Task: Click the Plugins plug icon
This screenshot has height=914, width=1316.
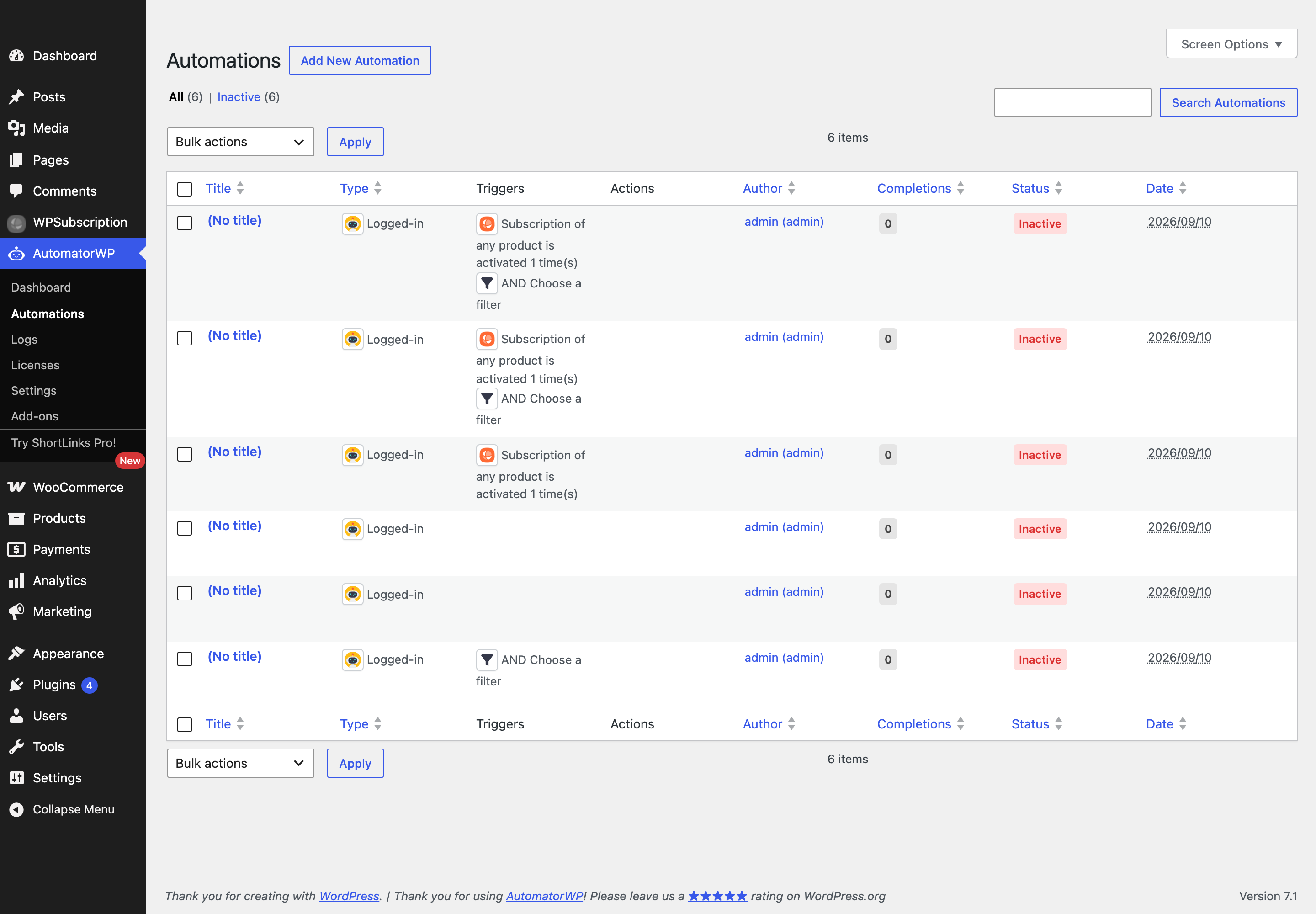Action: tap(16, 684)
